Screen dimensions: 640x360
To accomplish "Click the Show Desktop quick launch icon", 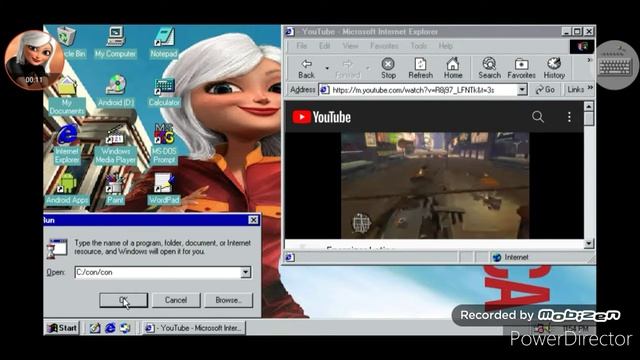I will (x=95, y=328).
